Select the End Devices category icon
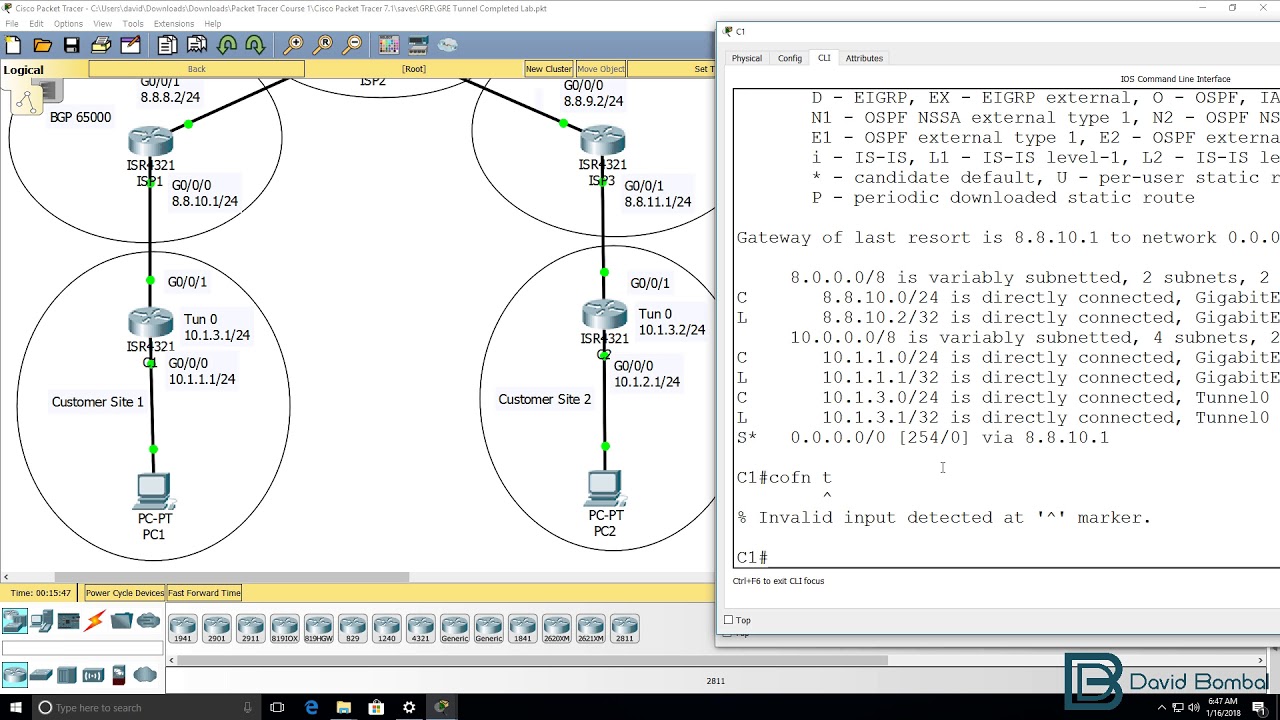The image size is (1280, 720). click(x=42, y=622)
